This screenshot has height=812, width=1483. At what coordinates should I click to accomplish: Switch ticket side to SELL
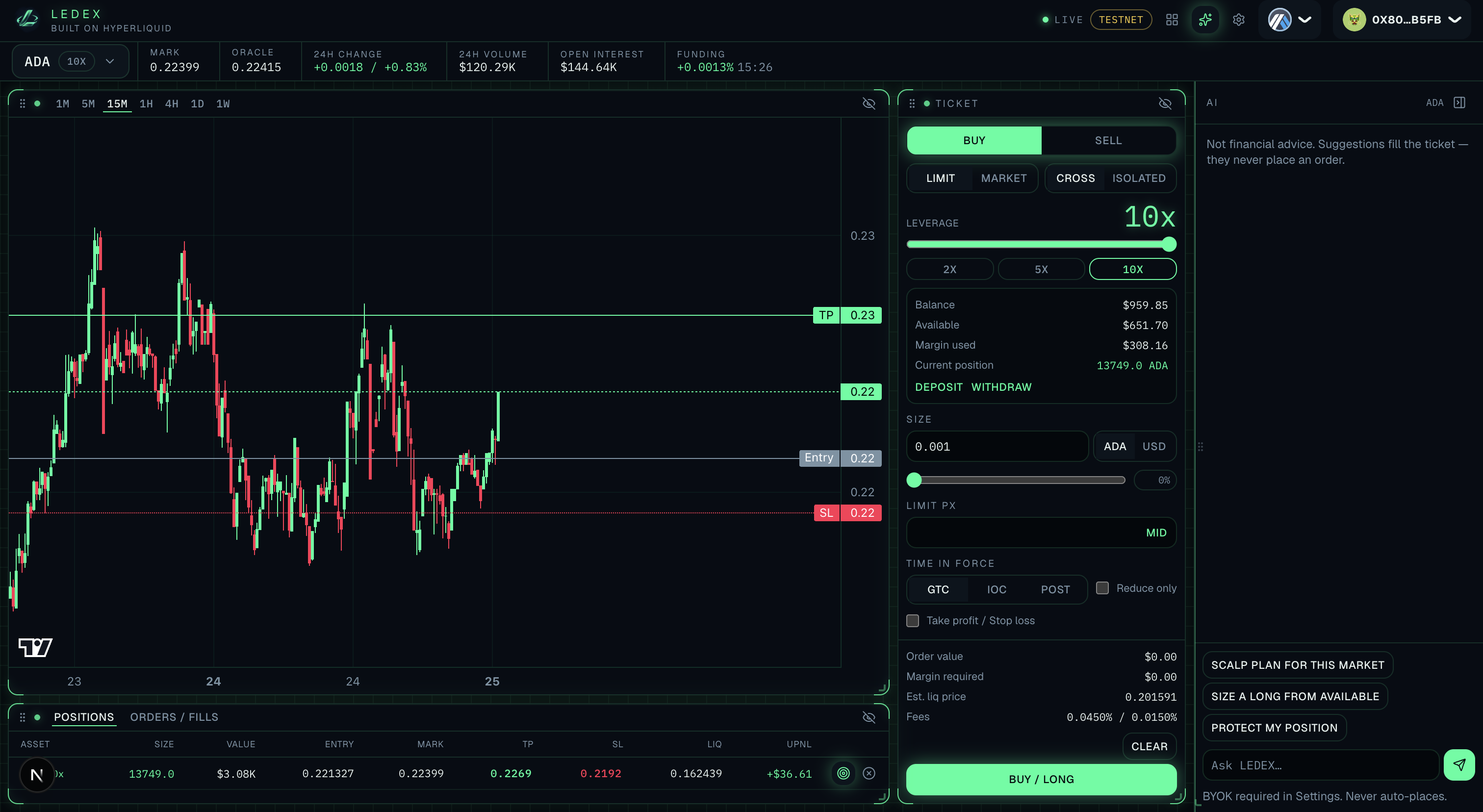(1108, 140)
